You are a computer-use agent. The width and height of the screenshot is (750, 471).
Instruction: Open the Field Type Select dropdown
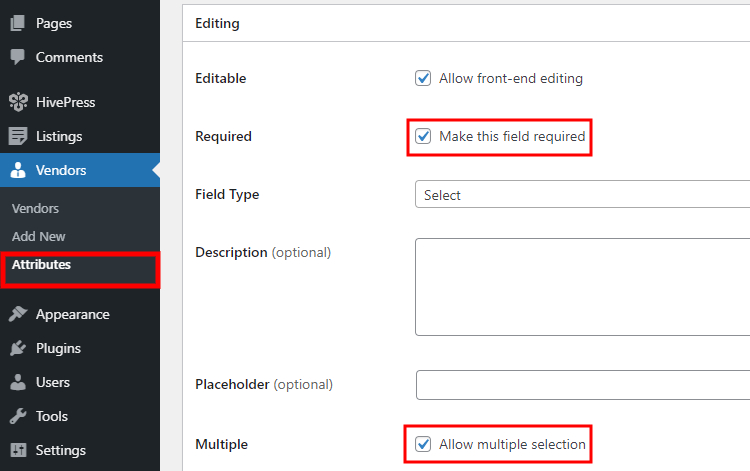(582, 194)
